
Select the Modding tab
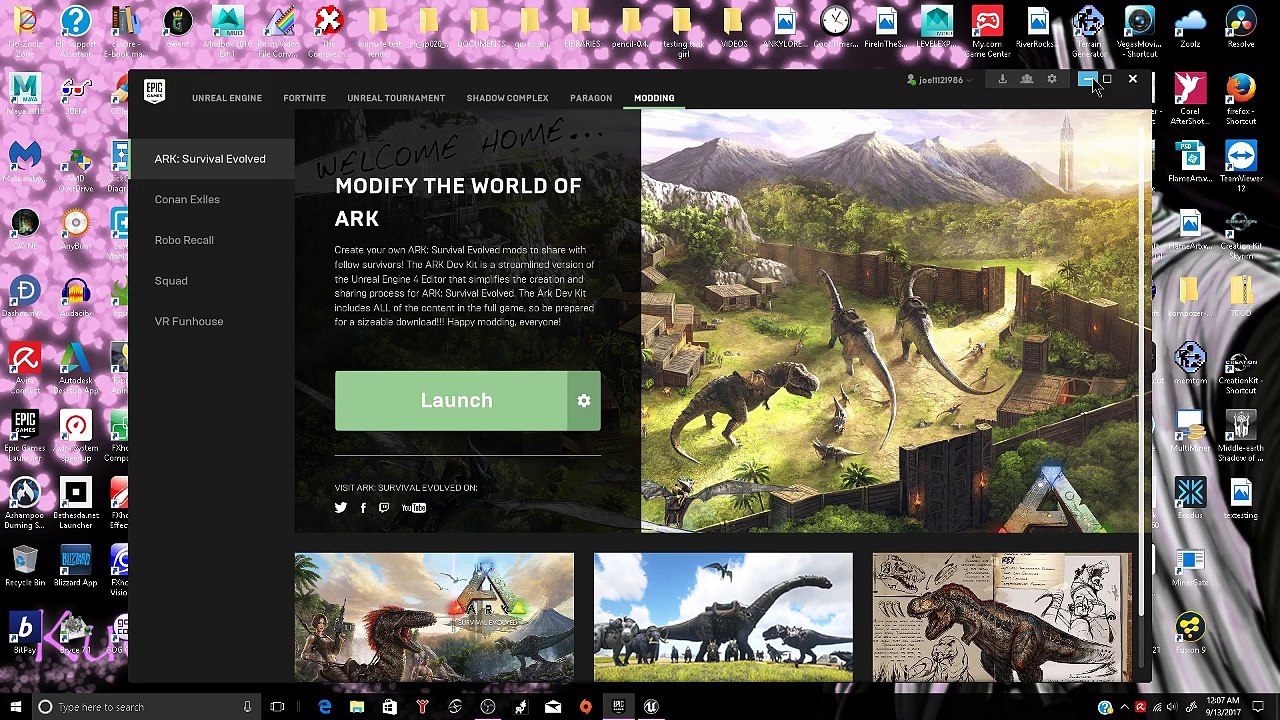coord(654,98)
